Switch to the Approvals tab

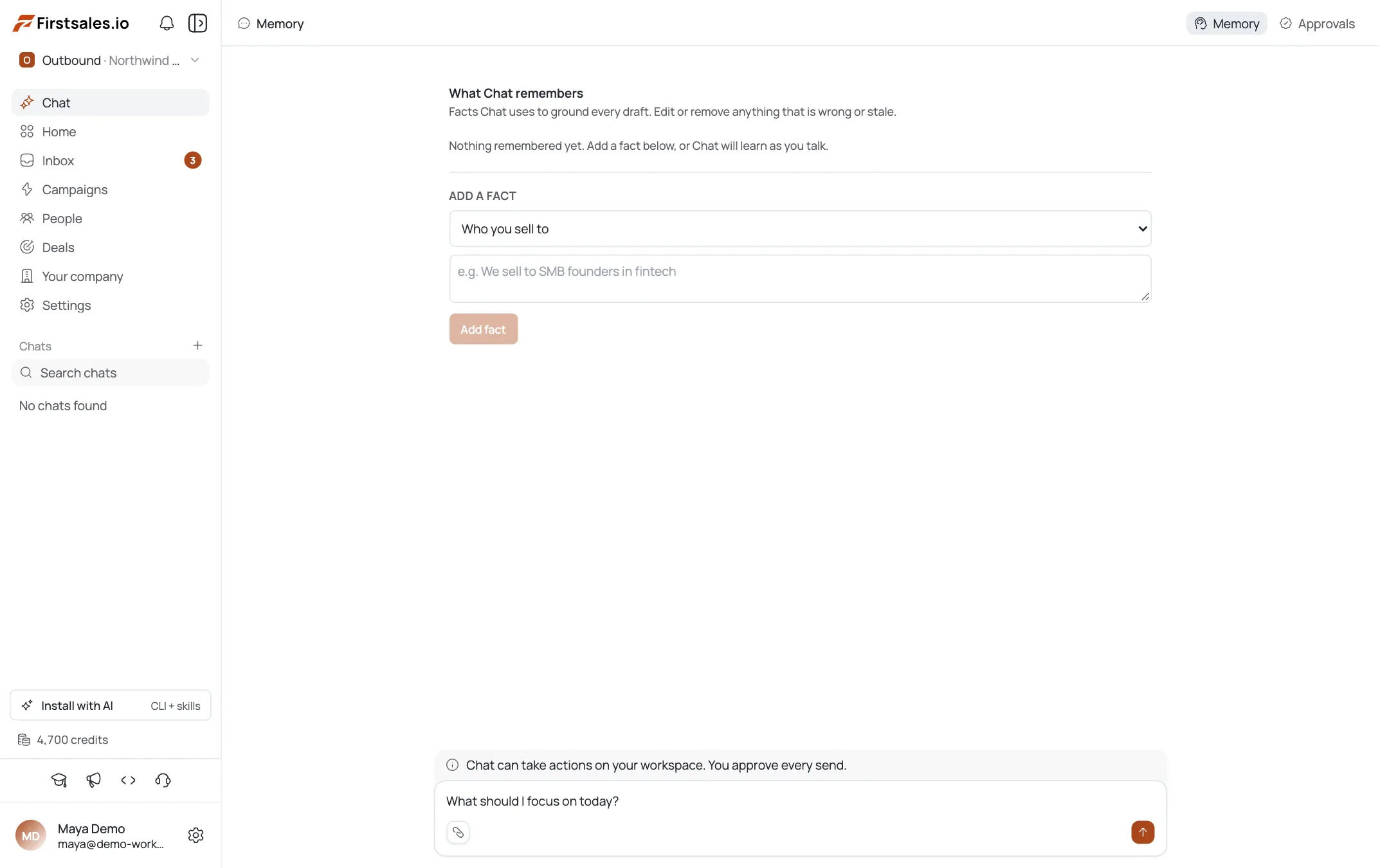pos(1317,24)
